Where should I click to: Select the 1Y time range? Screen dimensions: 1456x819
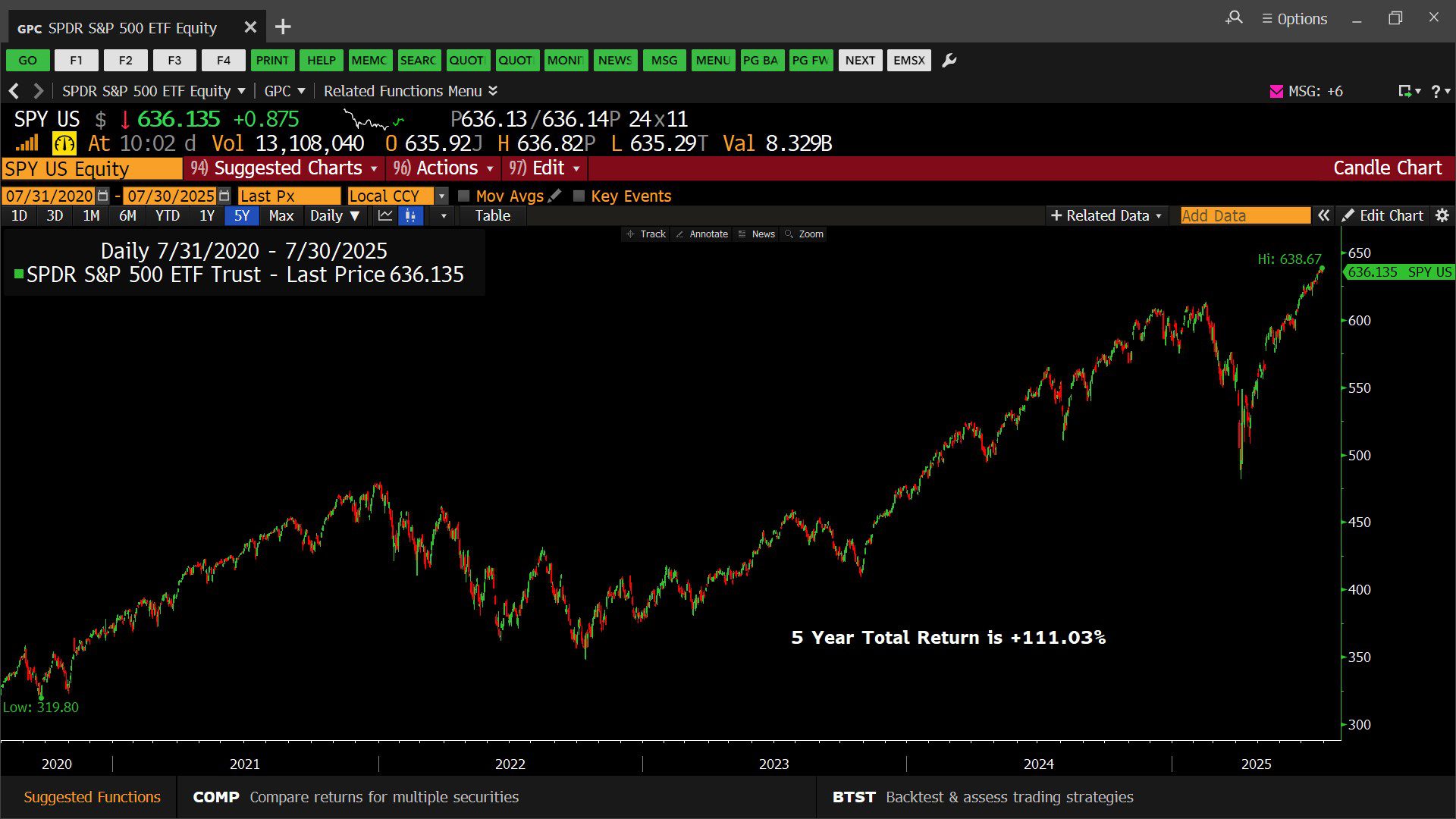coord(207,215)
